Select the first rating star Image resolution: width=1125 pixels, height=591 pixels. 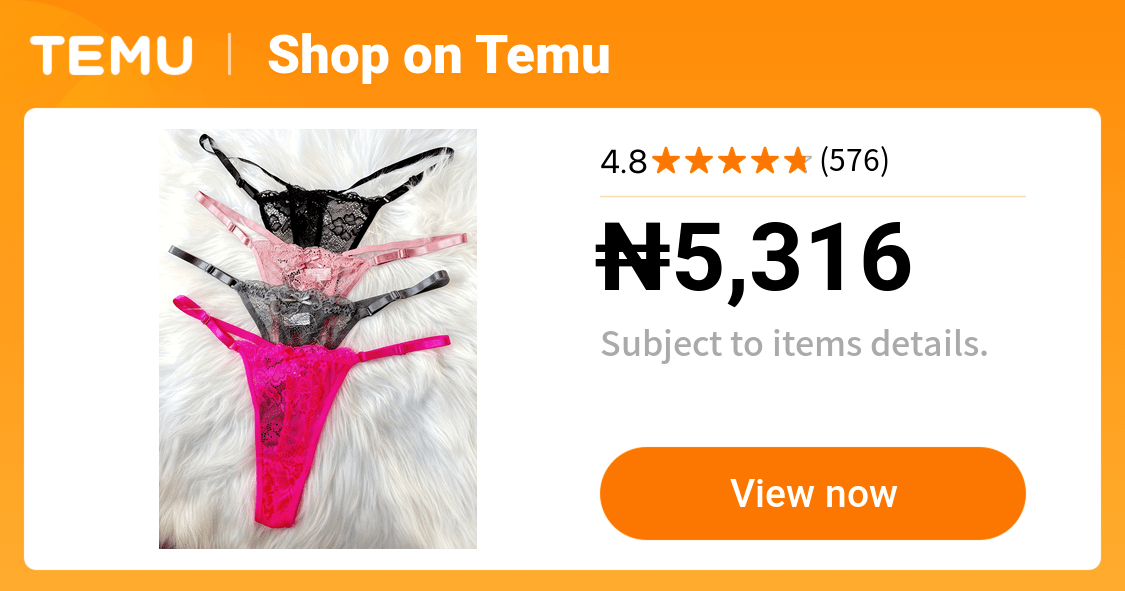tap(667, 161)
